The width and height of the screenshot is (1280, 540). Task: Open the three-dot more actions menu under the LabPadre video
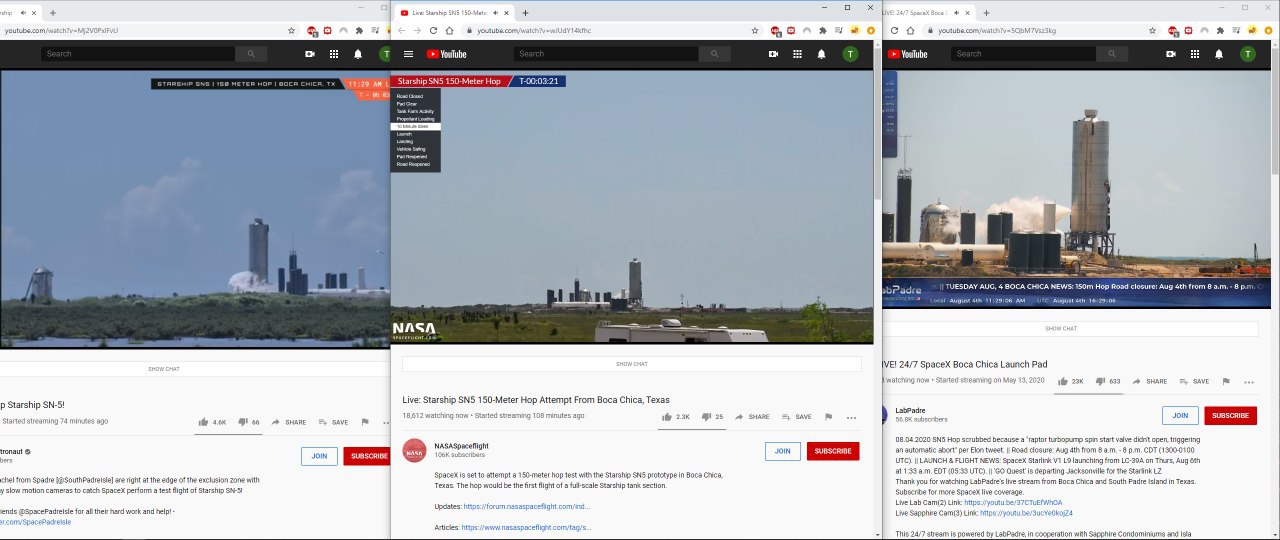click(x=1249, y=381)
